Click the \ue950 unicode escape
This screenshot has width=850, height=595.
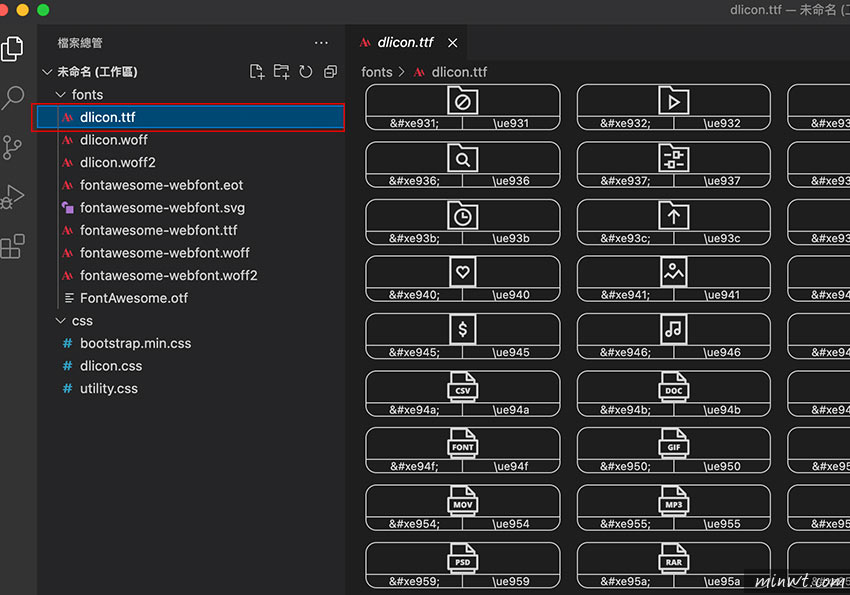[x=722, y=466]
